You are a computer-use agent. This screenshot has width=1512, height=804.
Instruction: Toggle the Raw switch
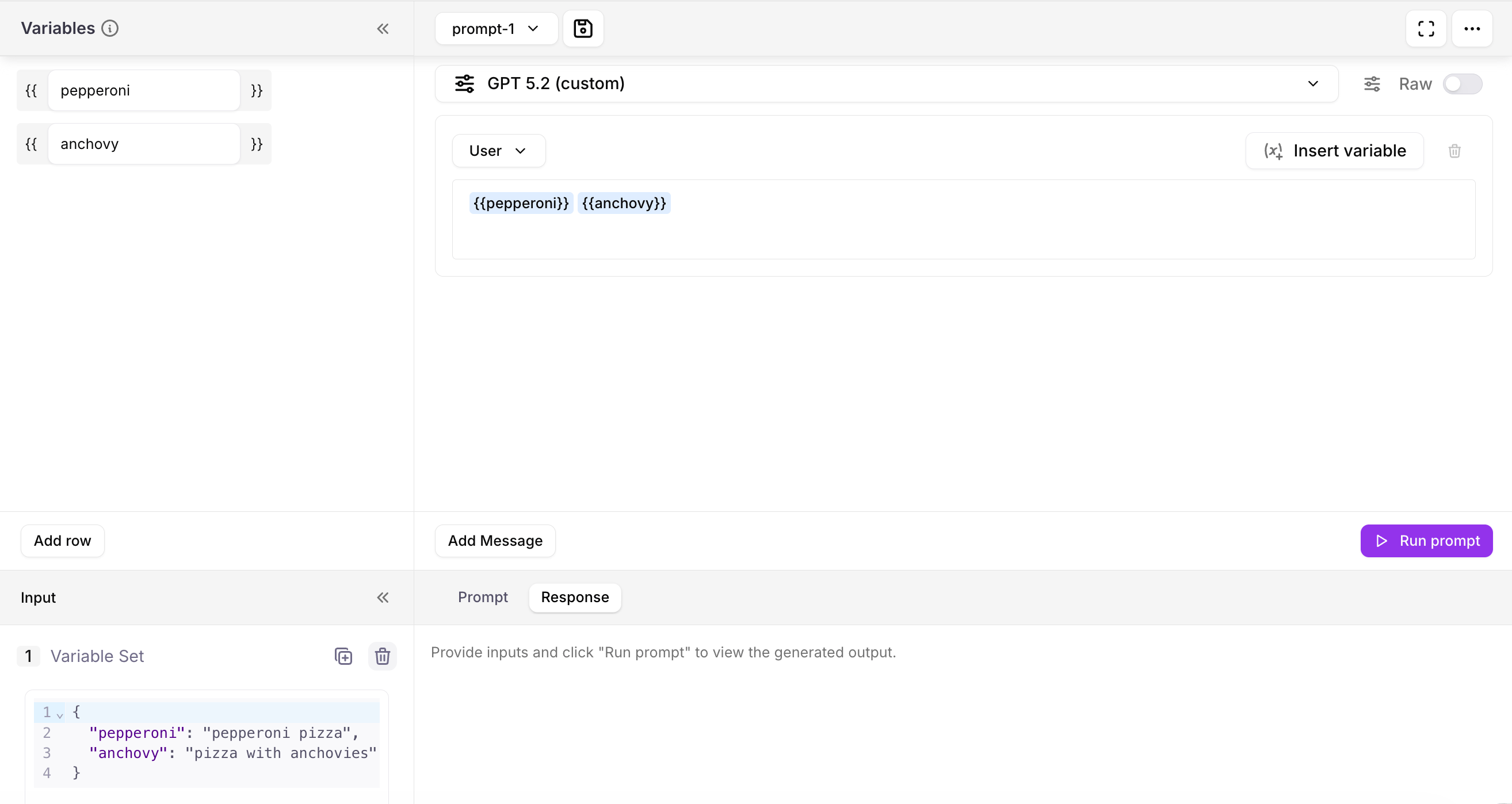click(1462, 84)
